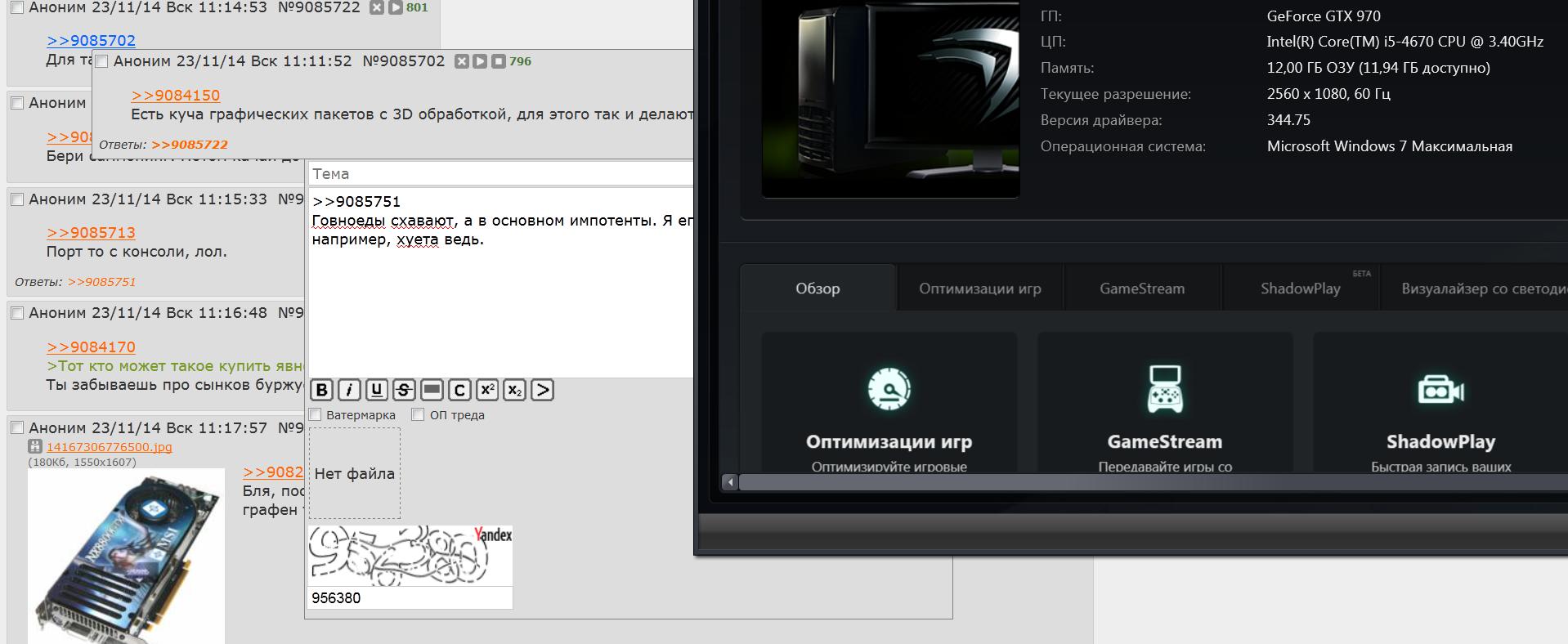1568x644 pixels.
Task: Open the Оптимизации игр tab
Action: pos(979,288)
